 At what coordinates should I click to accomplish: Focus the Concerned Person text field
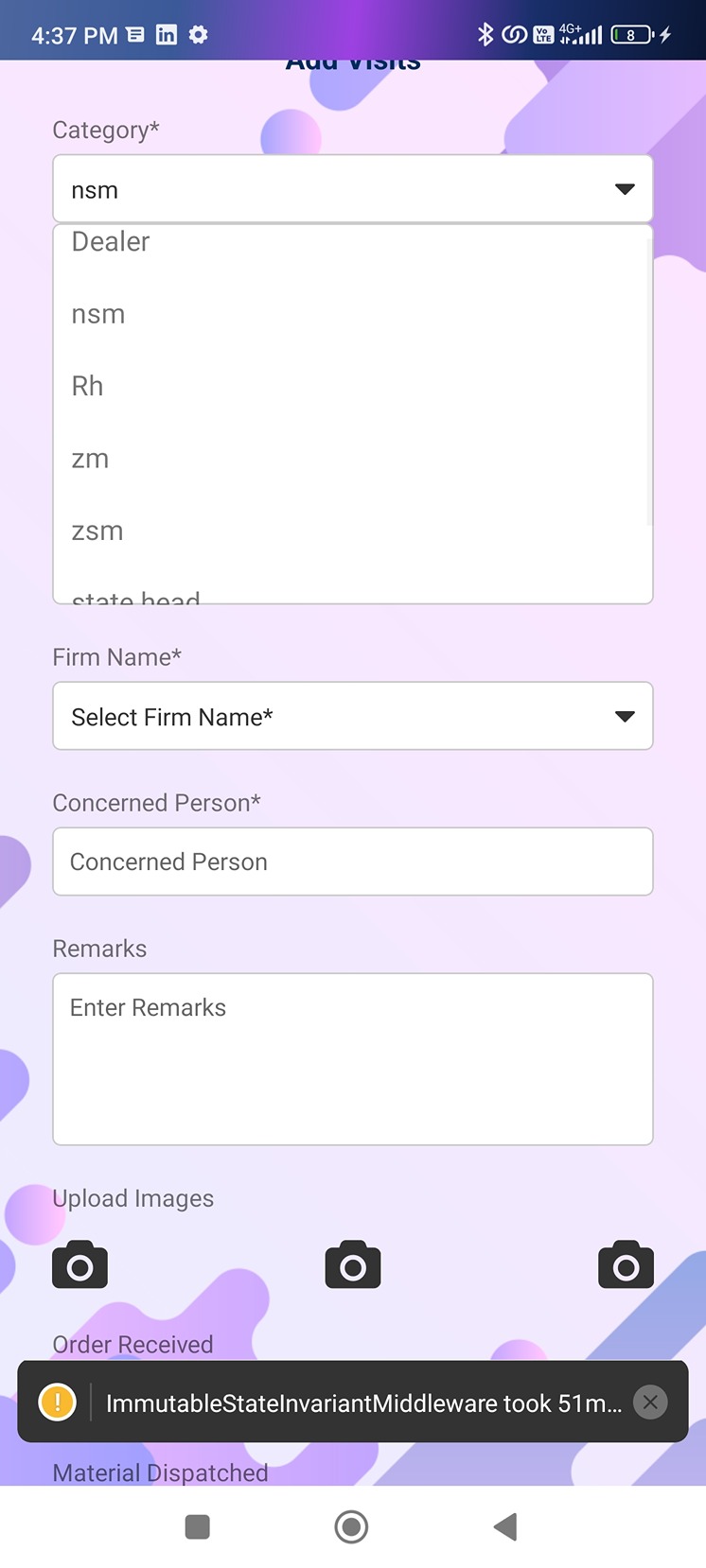click(352, 862)
